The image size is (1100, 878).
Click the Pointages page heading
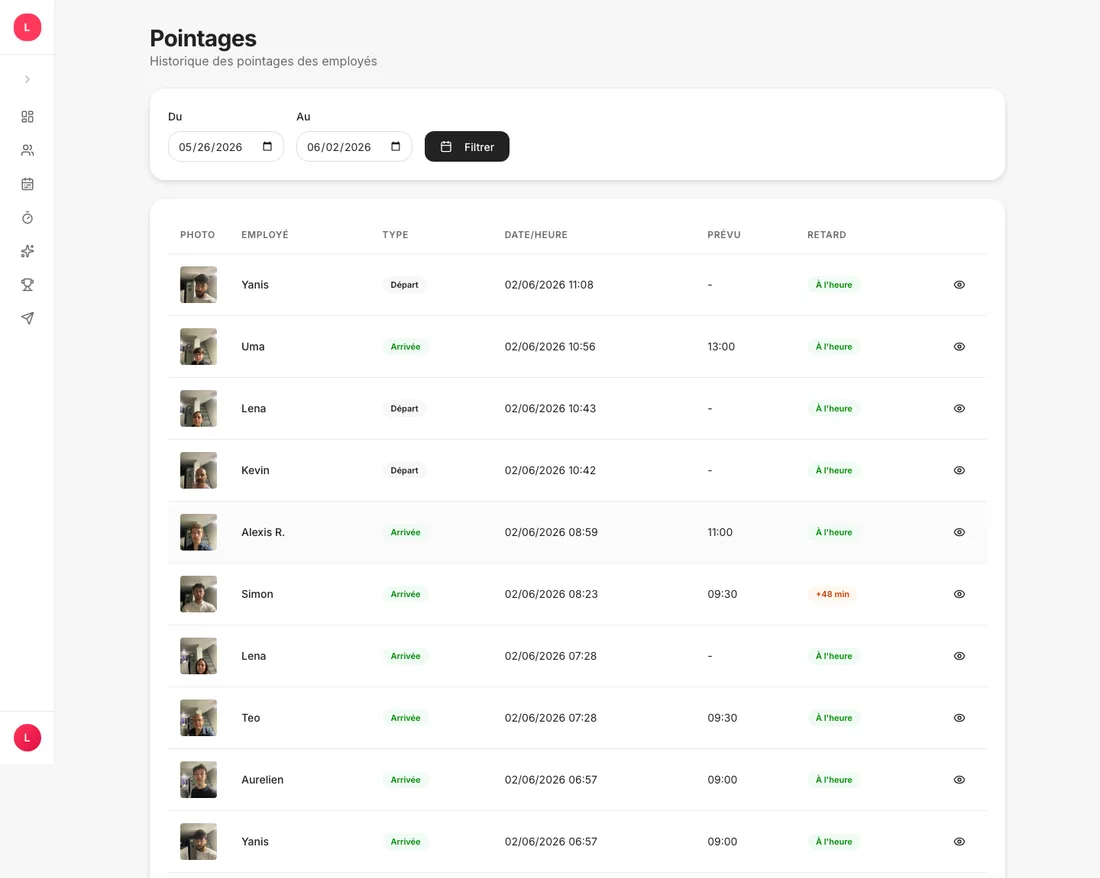pyautogui.click(x=203, y=39)
